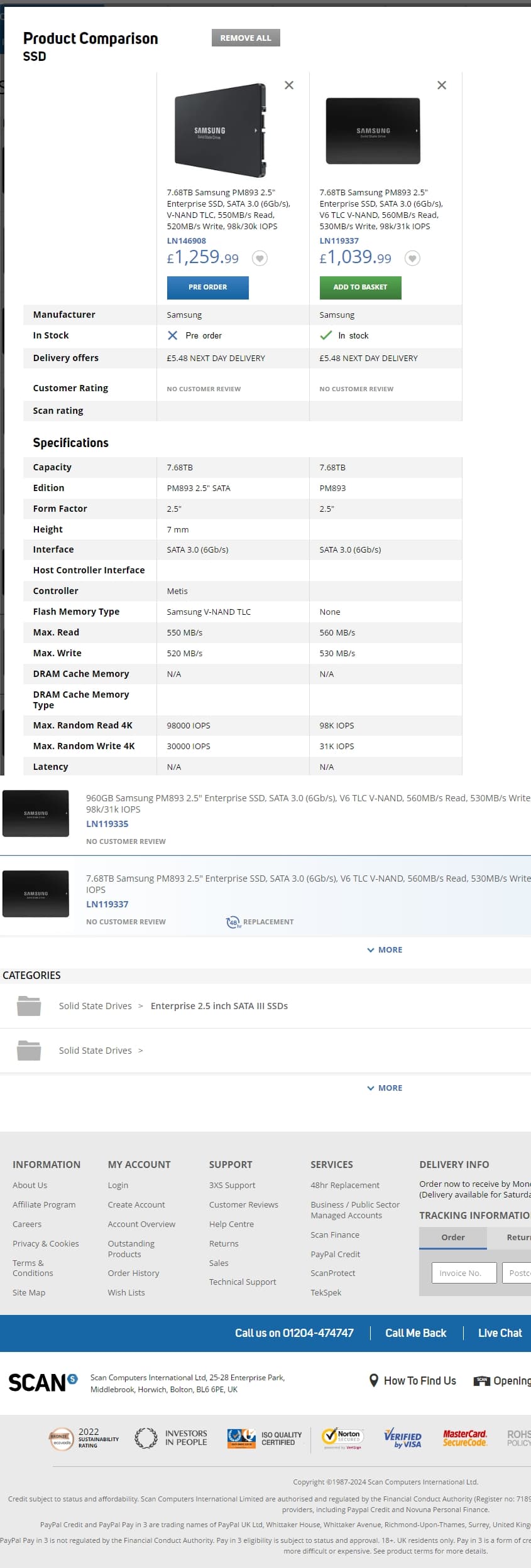
Task: Open the Help Centre link
Action: point(232,1224)
